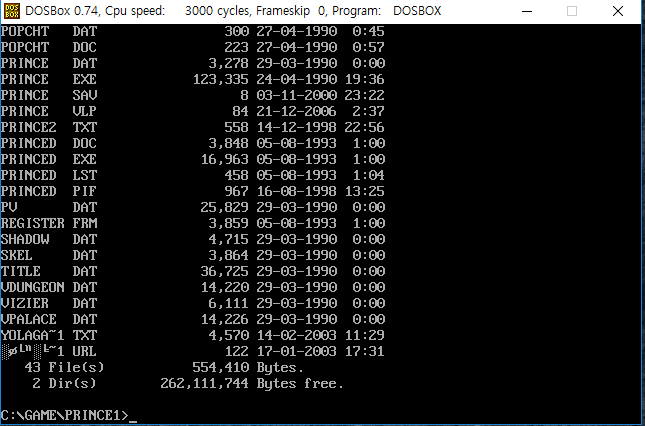The height and width of the screenshot is (426, 645).
Task: Click the PRINCE DAT file name
Action: [x=49, y=63]
